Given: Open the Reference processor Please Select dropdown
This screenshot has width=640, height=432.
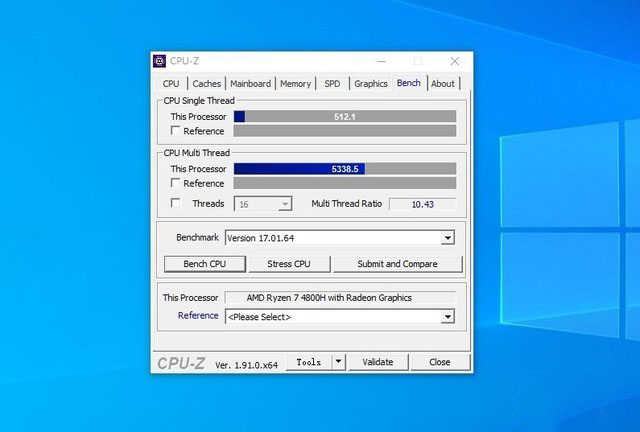Looking at the screenshot, I should tap(340, 316).
